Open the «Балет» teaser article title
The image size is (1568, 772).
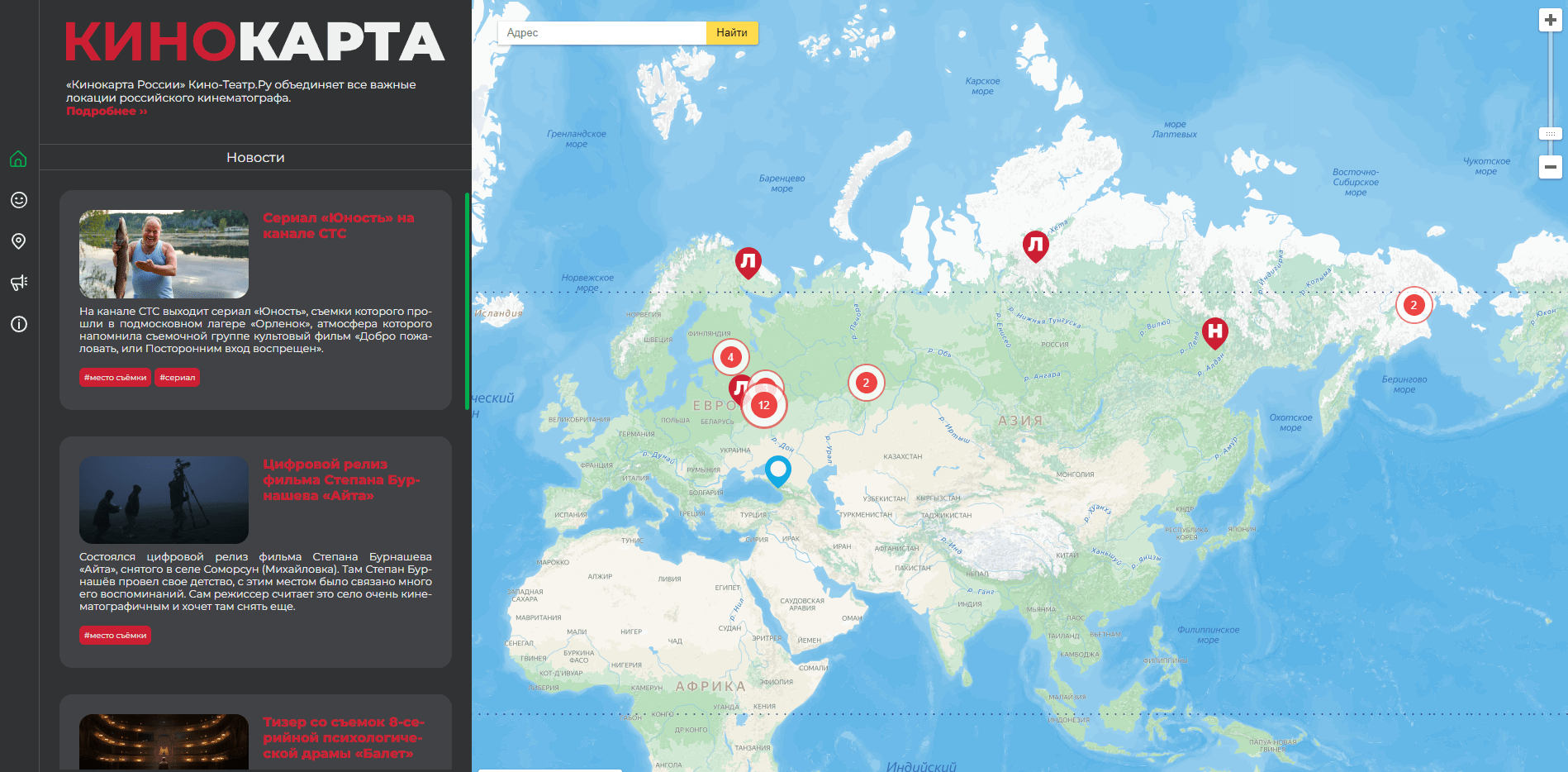coord(343,737)
